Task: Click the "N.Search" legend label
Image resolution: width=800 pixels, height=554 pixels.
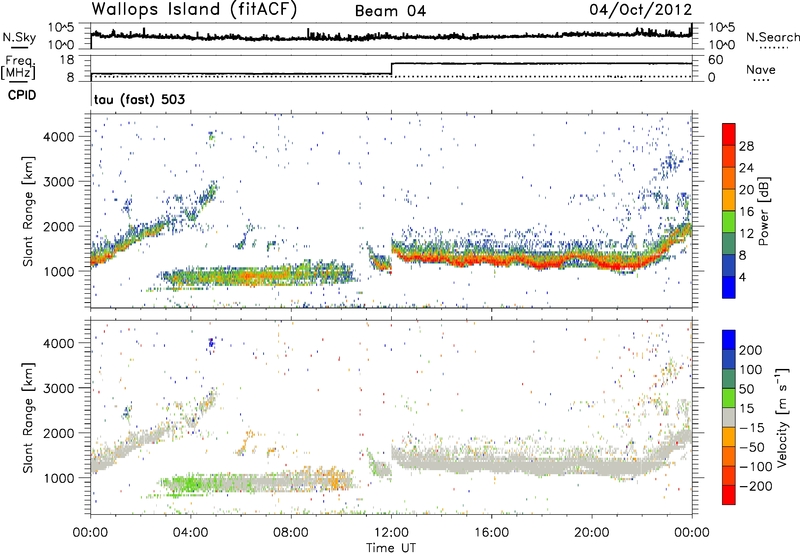Action: 772,37
